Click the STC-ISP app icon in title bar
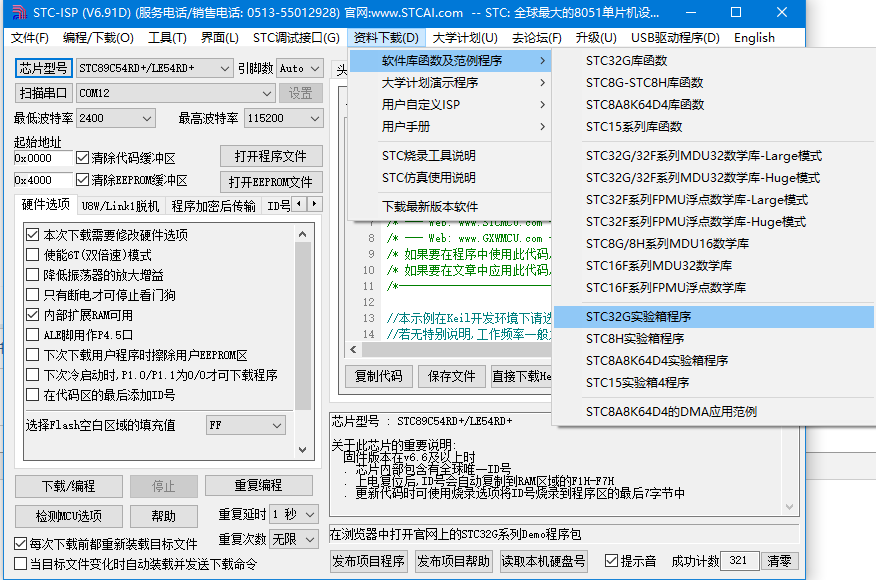This screenshot has width=876, height=580. (x=20, y=12)
